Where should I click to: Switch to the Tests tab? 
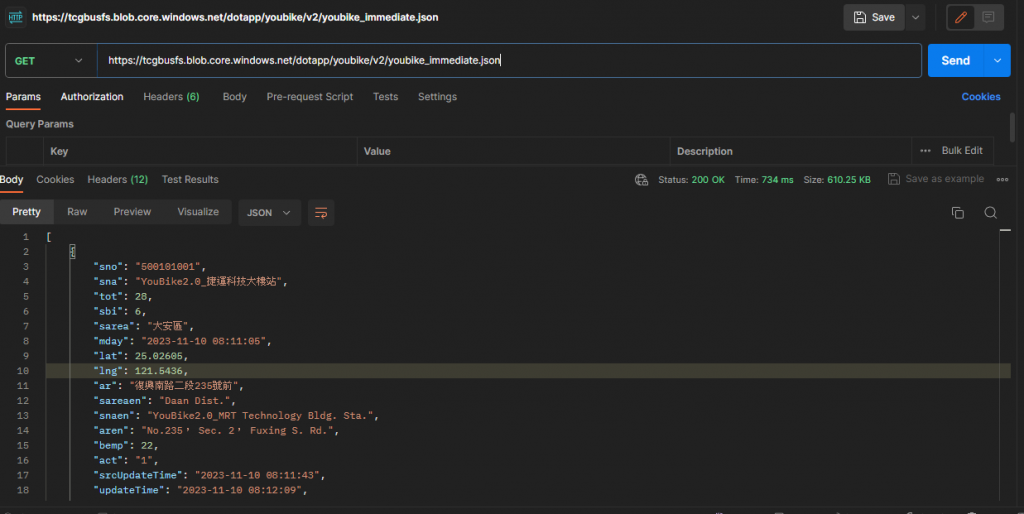coord(385,97)
